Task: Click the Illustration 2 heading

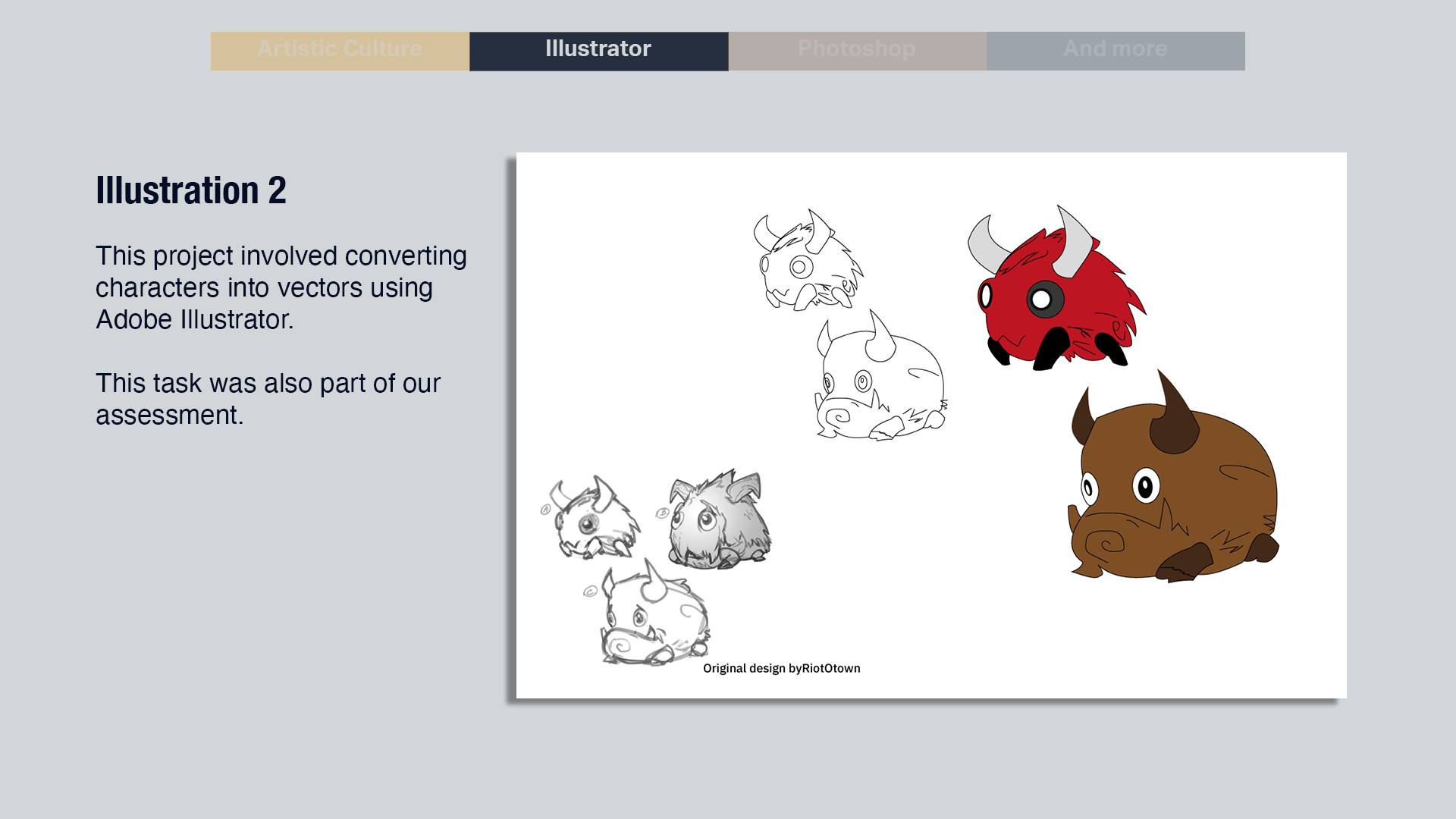Action: [x=191, y=190]
